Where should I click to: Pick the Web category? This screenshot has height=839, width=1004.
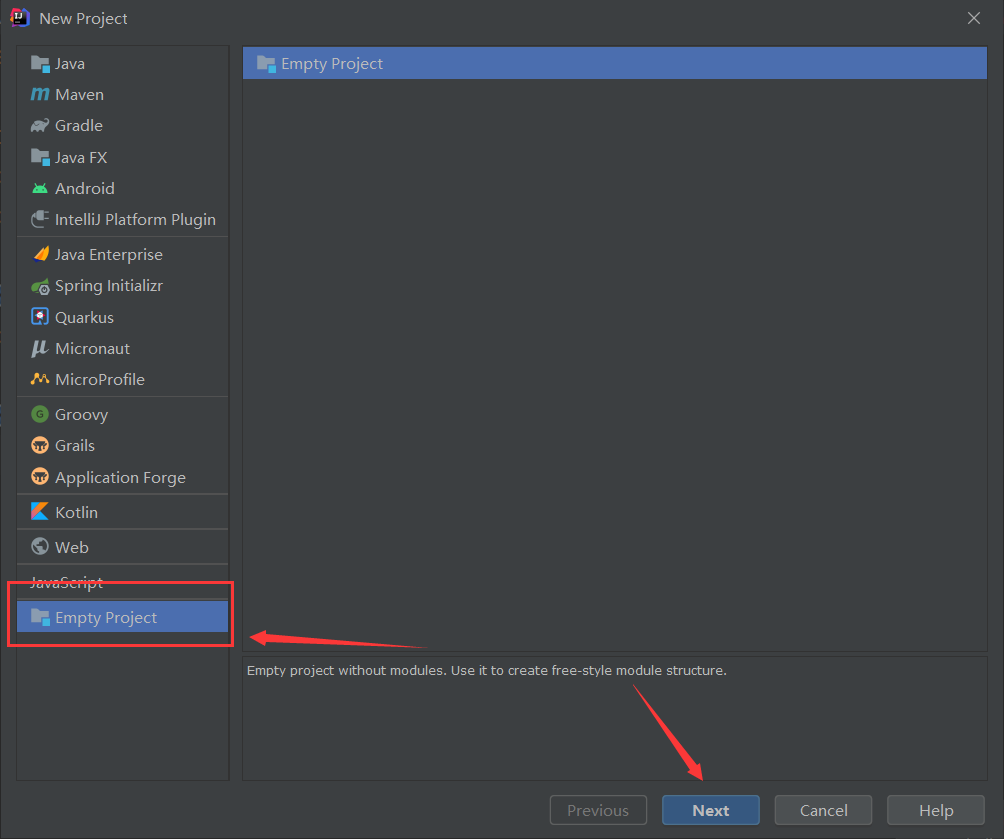122,547
